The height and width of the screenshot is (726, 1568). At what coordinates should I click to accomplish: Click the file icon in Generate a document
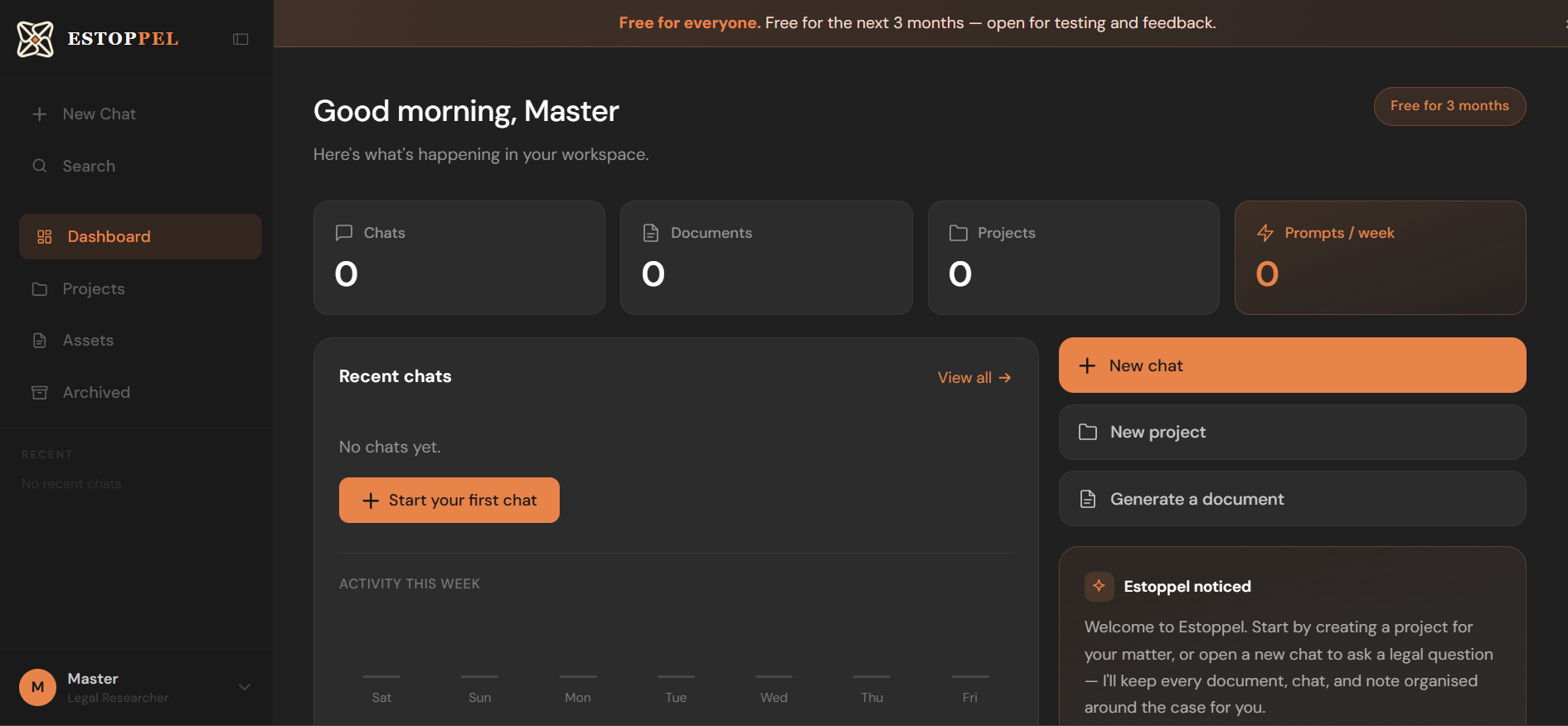coord(1088,499)
